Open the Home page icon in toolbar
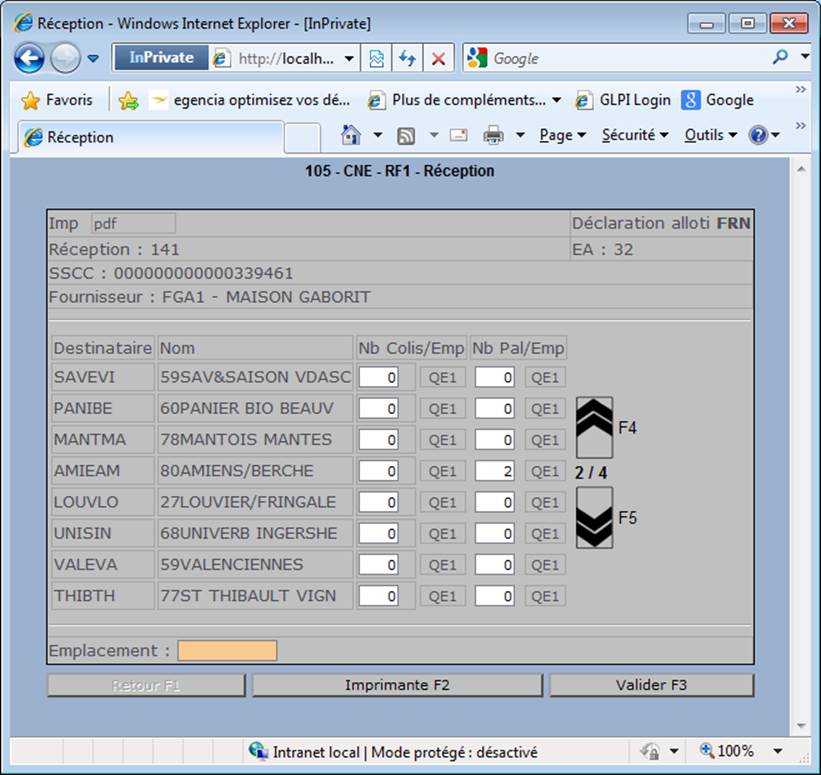Image resolution: width=821 pixels, height=775 pixels. pos(351,135)
